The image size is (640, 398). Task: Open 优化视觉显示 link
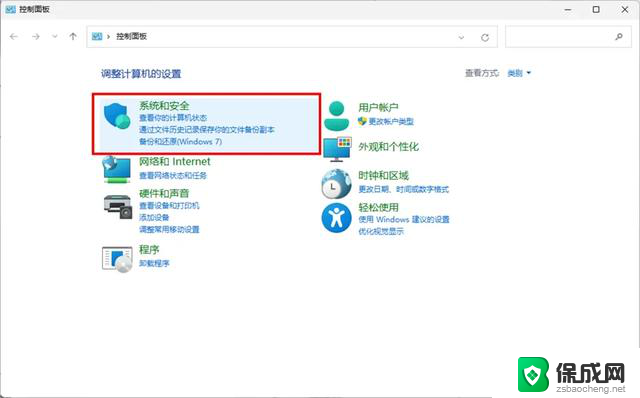pos(381,231)
